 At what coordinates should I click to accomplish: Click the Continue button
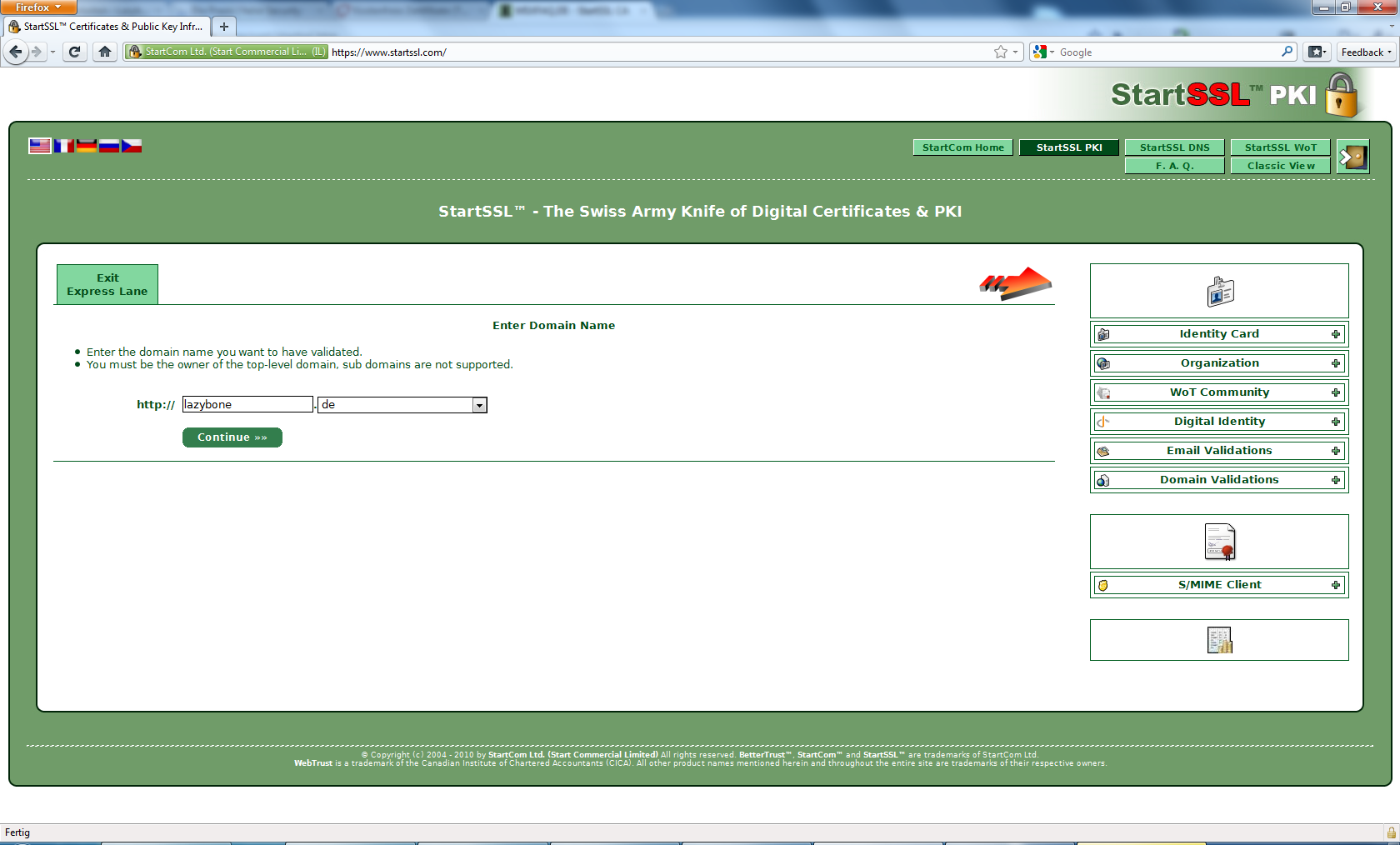click(232, 437)
